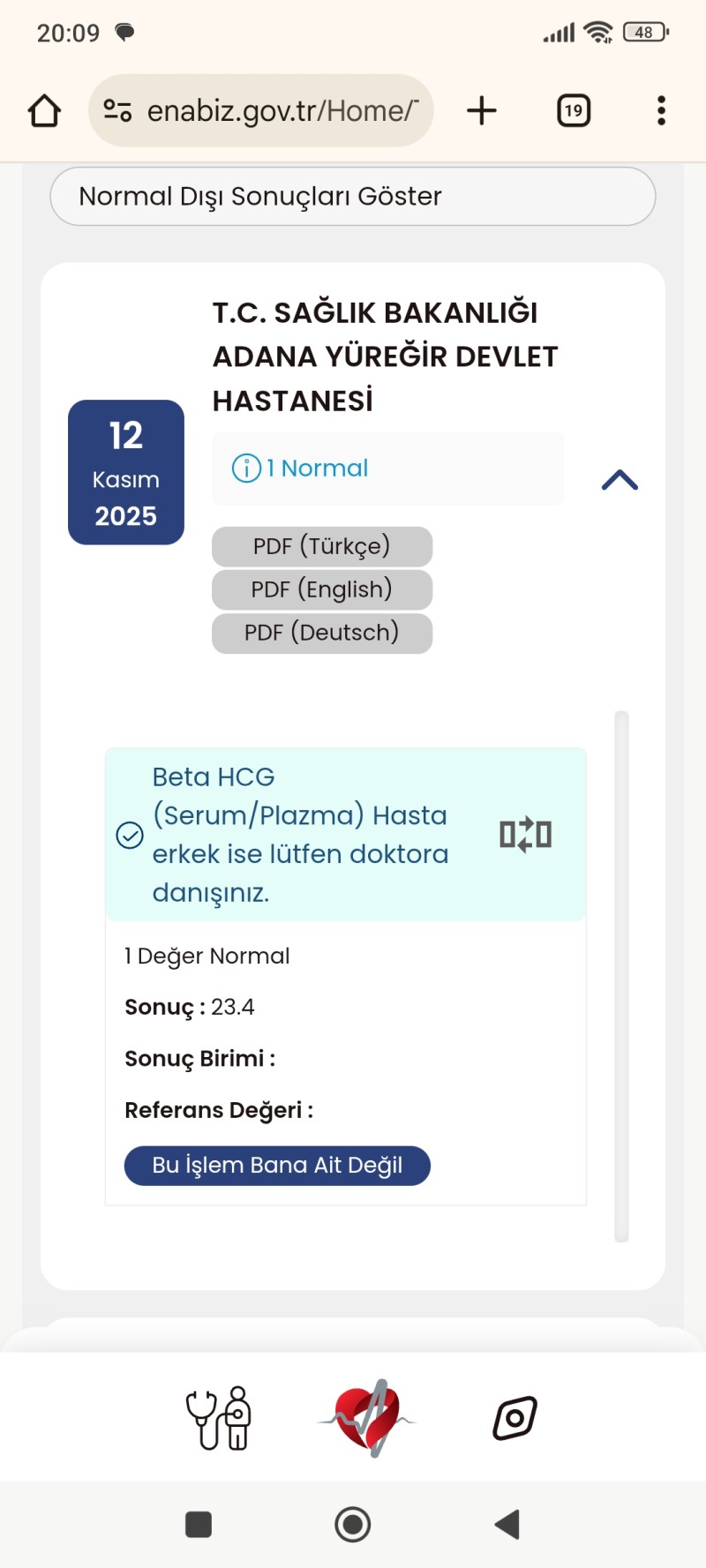Image resolution: width=706 pixels, height=1568 pixels.
Task: Tap the rounded square scan icon
Action: [514, 1418]
